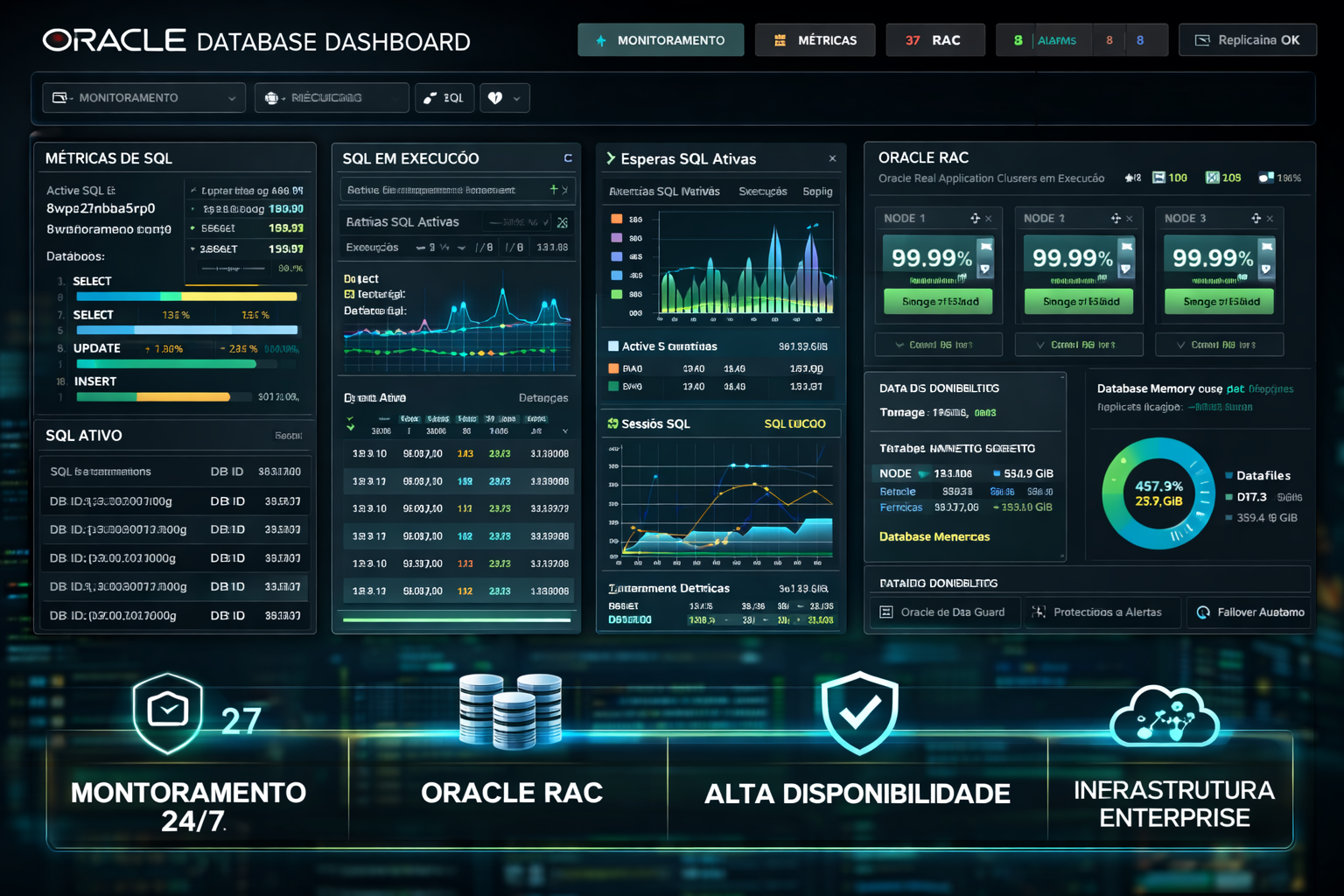Click the Oracle de Daa Guard button
1344x896 pixels.
click(x=944, y=612)
